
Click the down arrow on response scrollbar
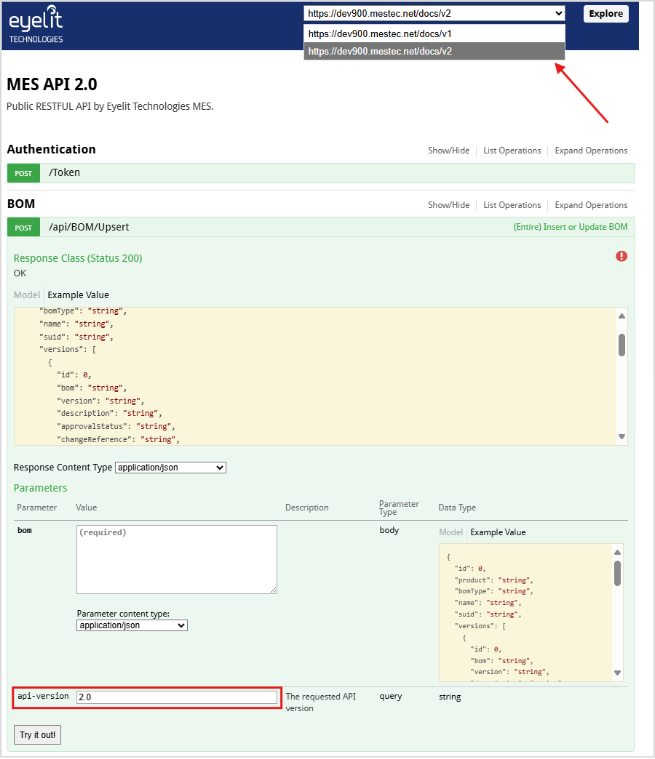(622, 437)
